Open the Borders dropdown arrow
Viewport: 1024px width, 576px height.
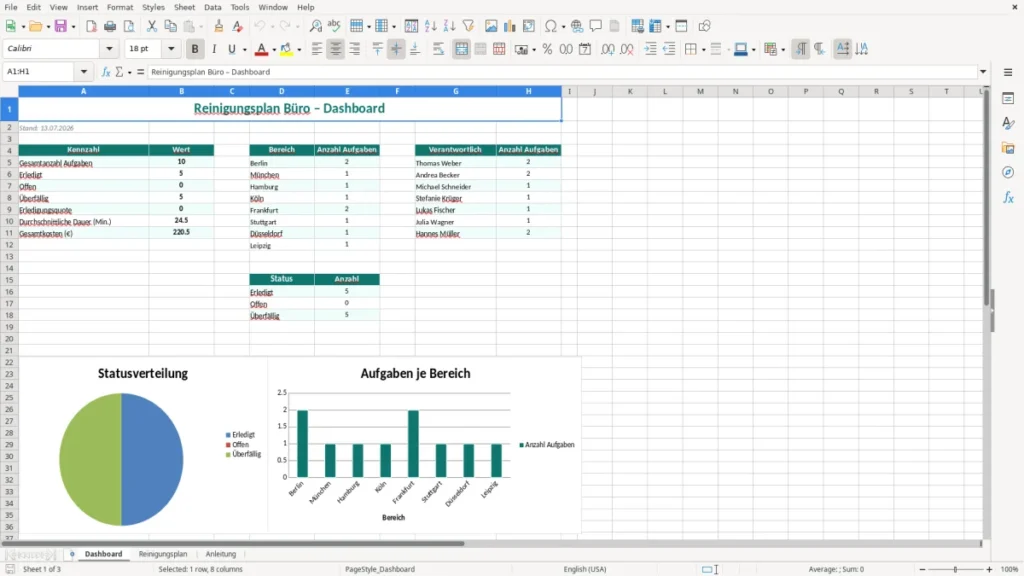point(703,50)
